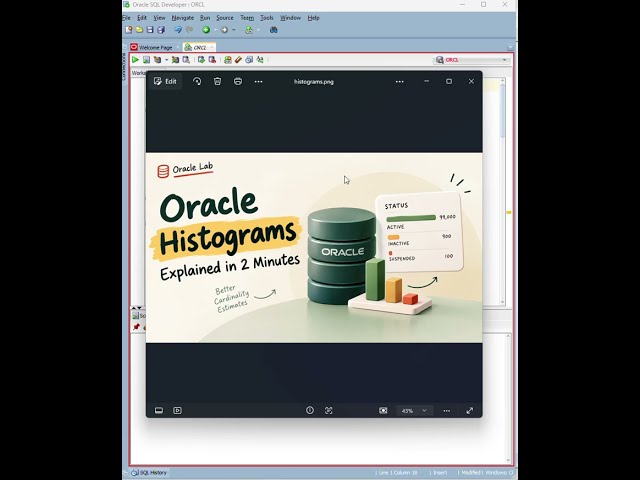Screen dimensions: 640x480
Task: Open the ORCL connection dropdown
Action: click(471, 60)
